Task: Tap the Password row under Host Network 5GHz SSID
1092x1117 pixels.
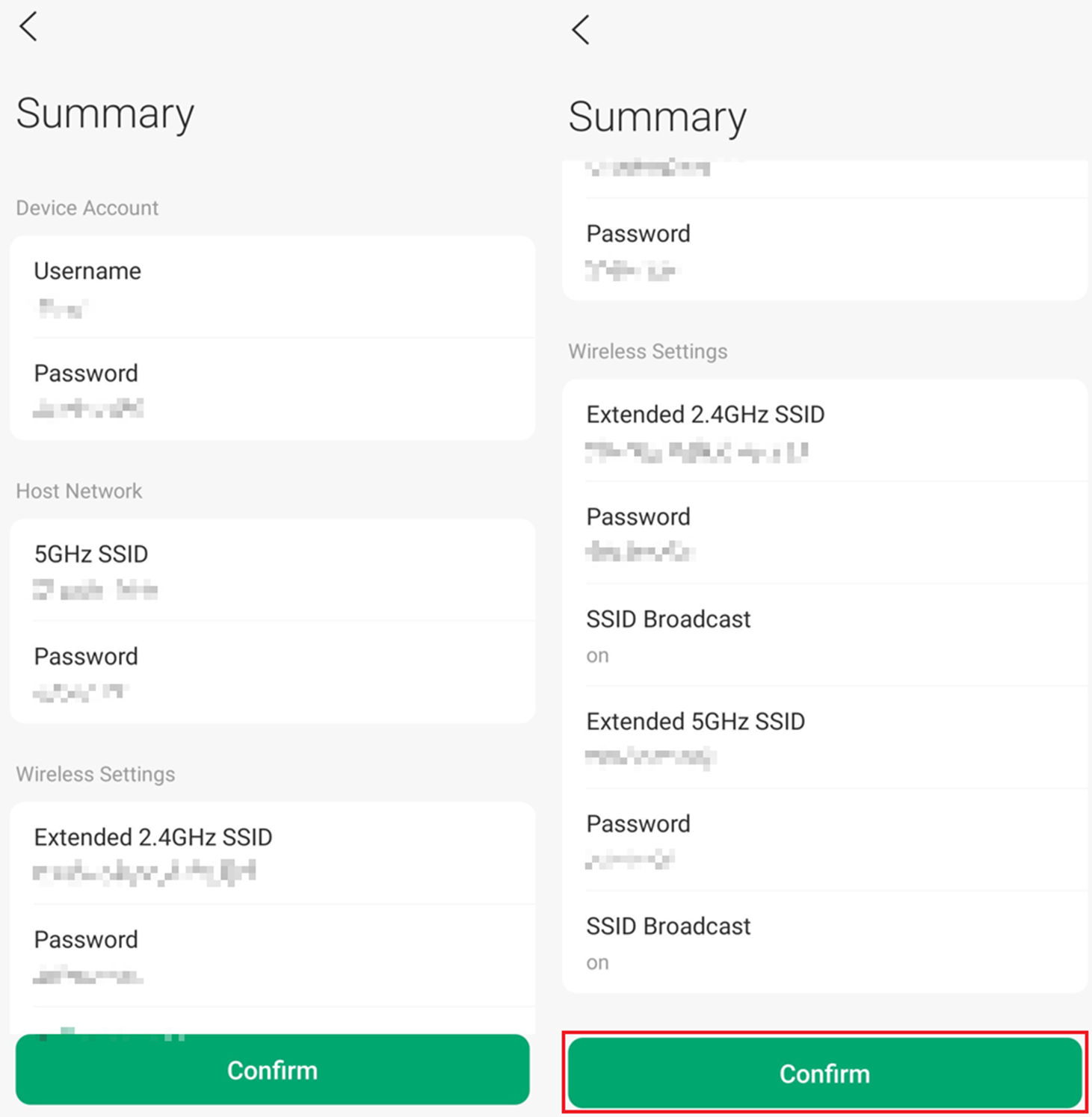Action: coord(272,672)
